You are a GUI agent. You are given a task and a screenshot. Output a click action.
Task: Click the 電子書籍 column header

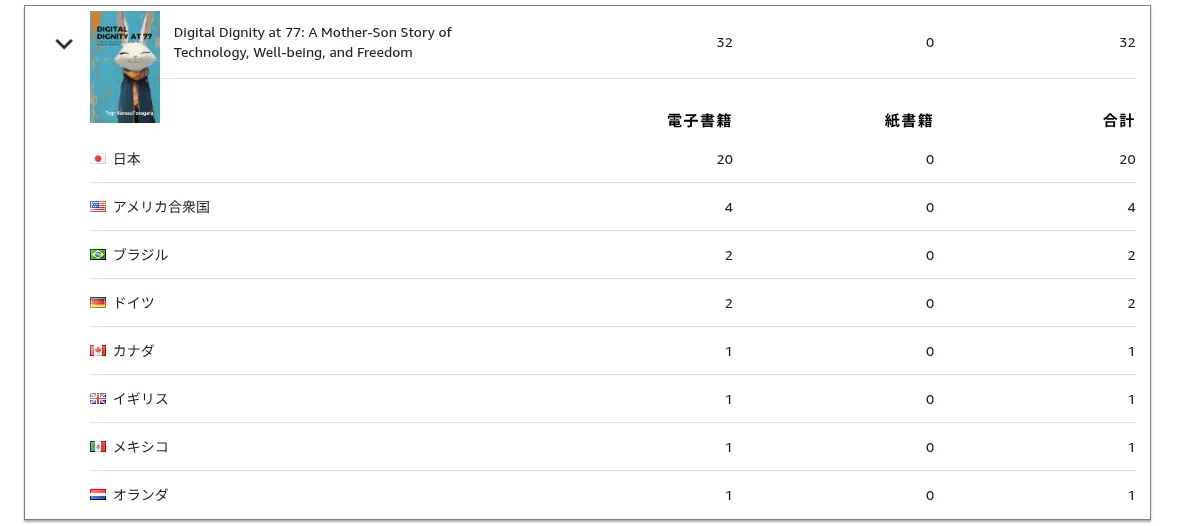coord(699,120)
